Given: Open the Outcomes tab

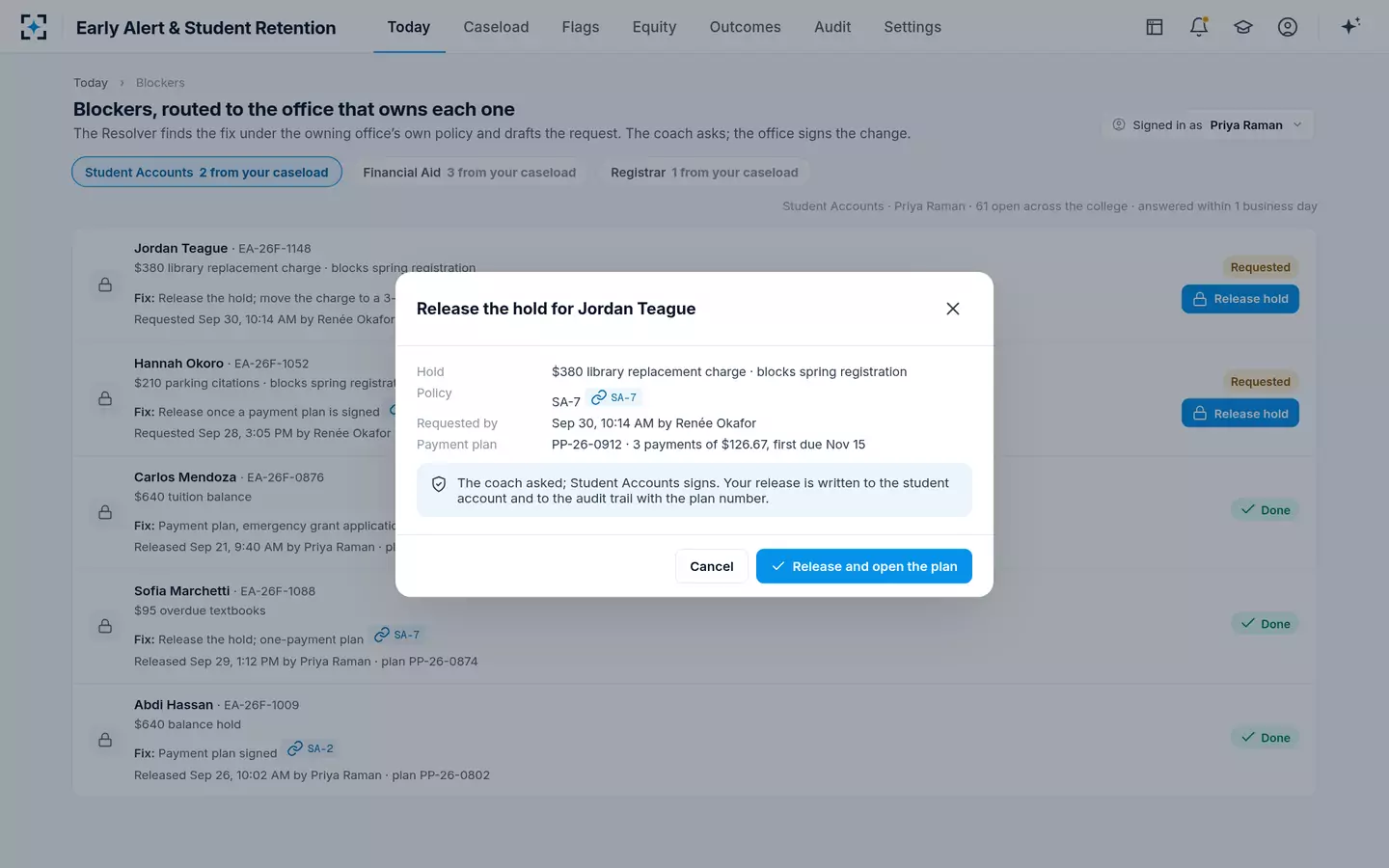Looking at the screenshot, I should coord(746,27).
